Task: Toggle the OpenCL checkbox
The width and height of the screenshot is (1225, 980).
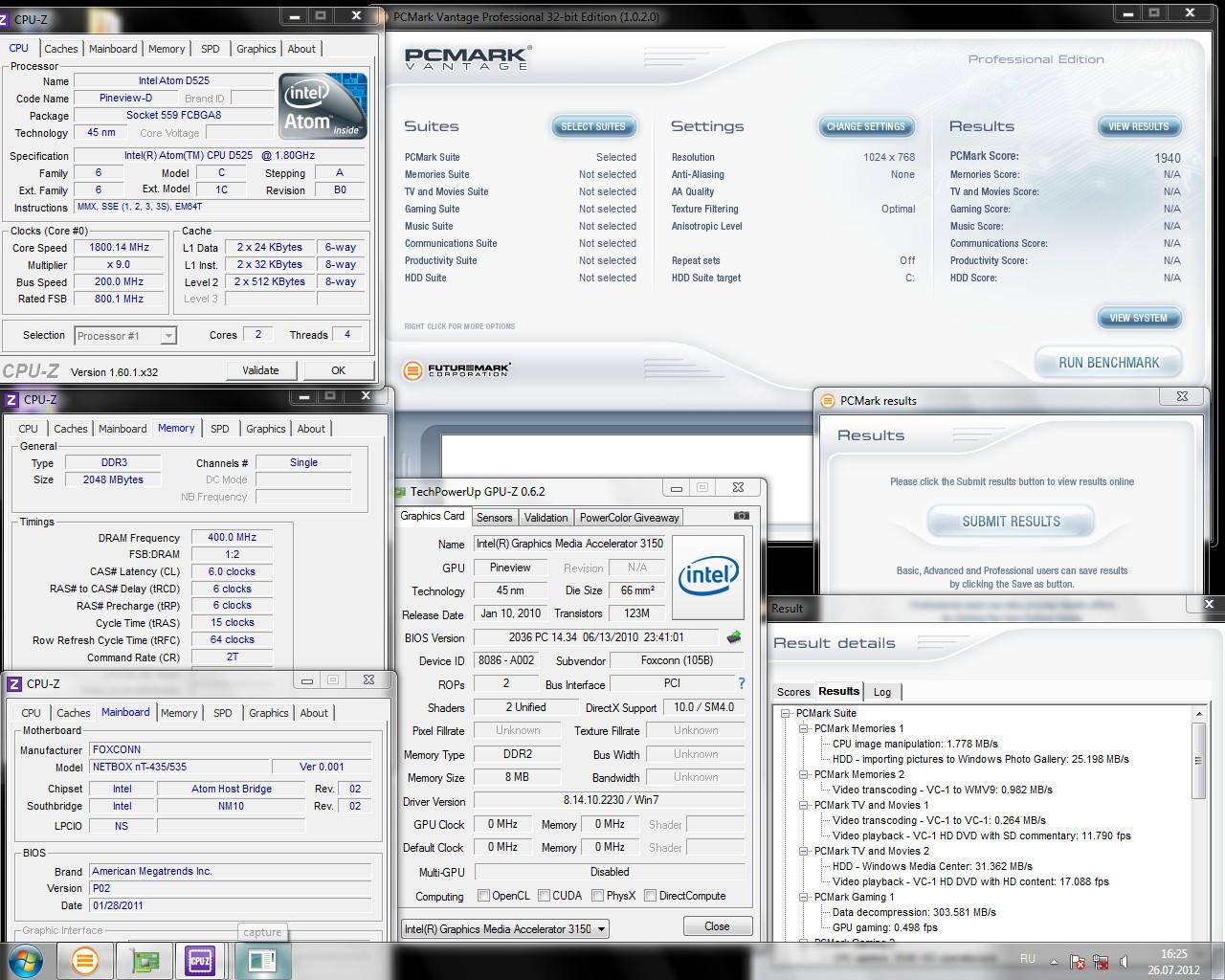Action: pyautogui.click(x=483, y=896)
